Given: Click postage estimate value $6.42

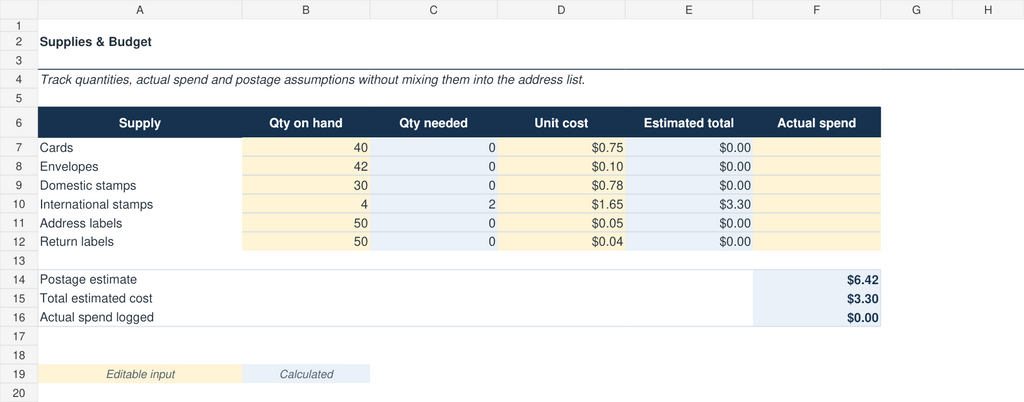Looking at the screenshot, I should tap(816, 279).
